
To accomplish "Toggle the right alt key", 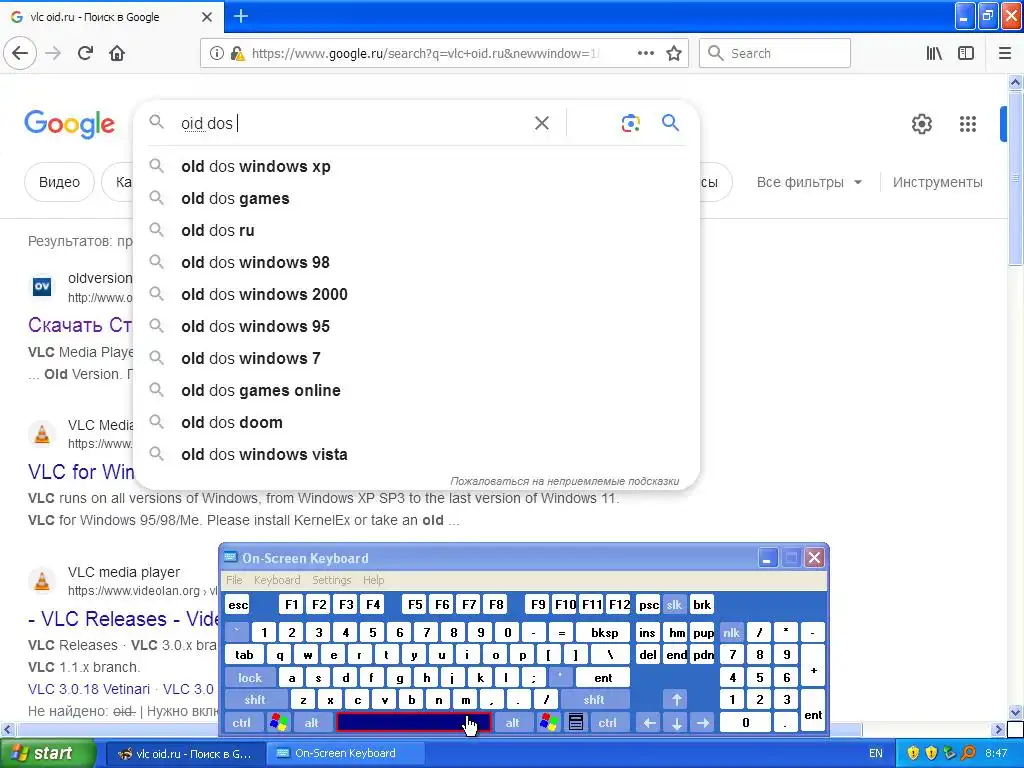I will (x=513, y=722).
